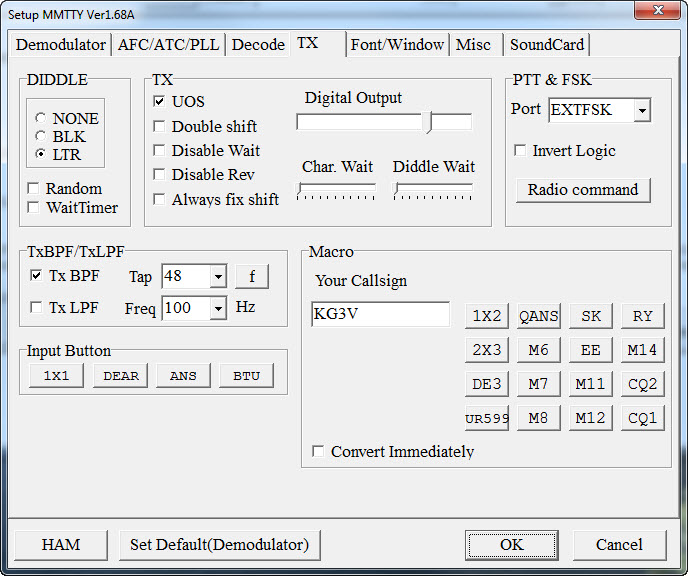Click the Radio command button
Screen dimensions: 688x576
[x=582, y=190]
